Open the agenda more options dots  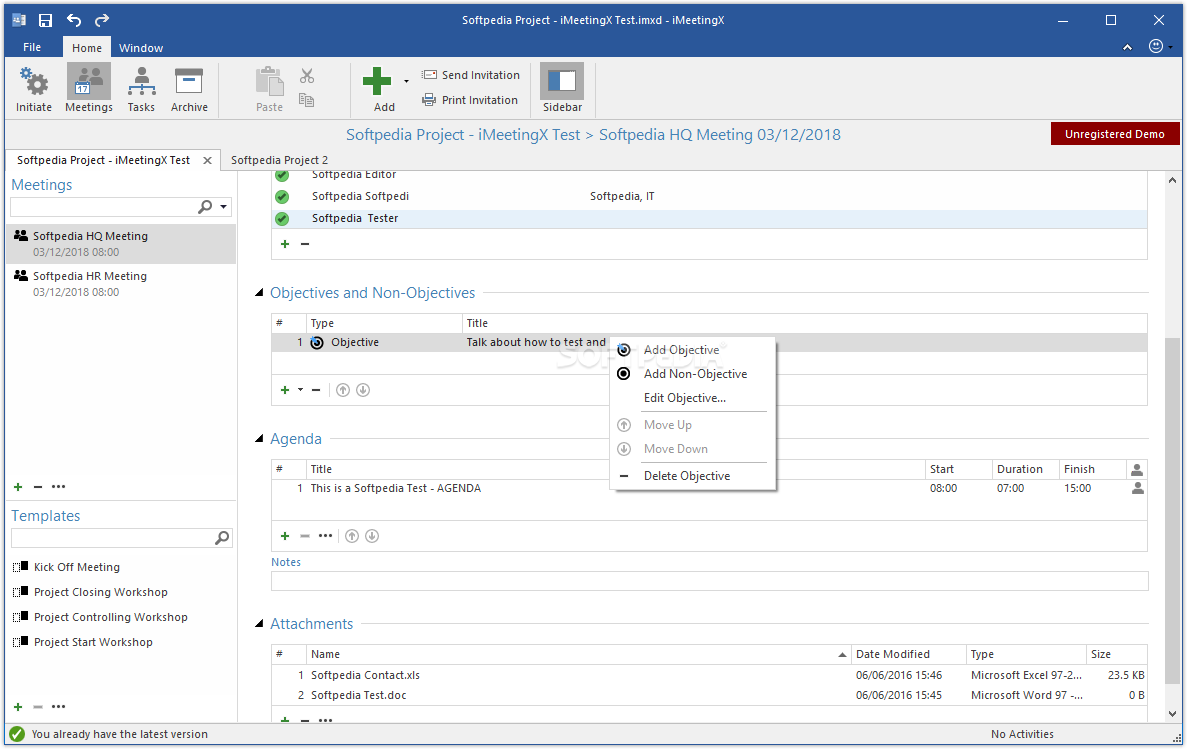click(x=326, y=536)
